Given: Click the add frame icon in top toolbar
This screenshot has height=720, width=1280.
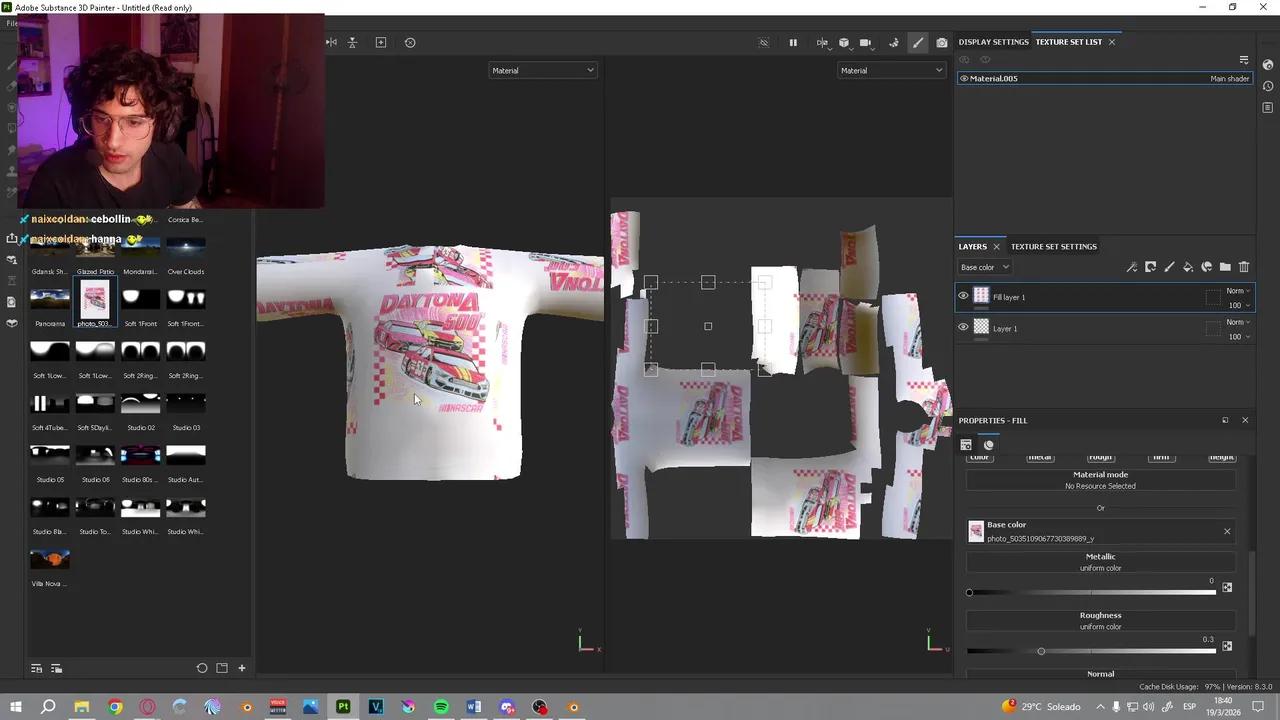Looking at the screenshot, I should (x=381, y=42).
